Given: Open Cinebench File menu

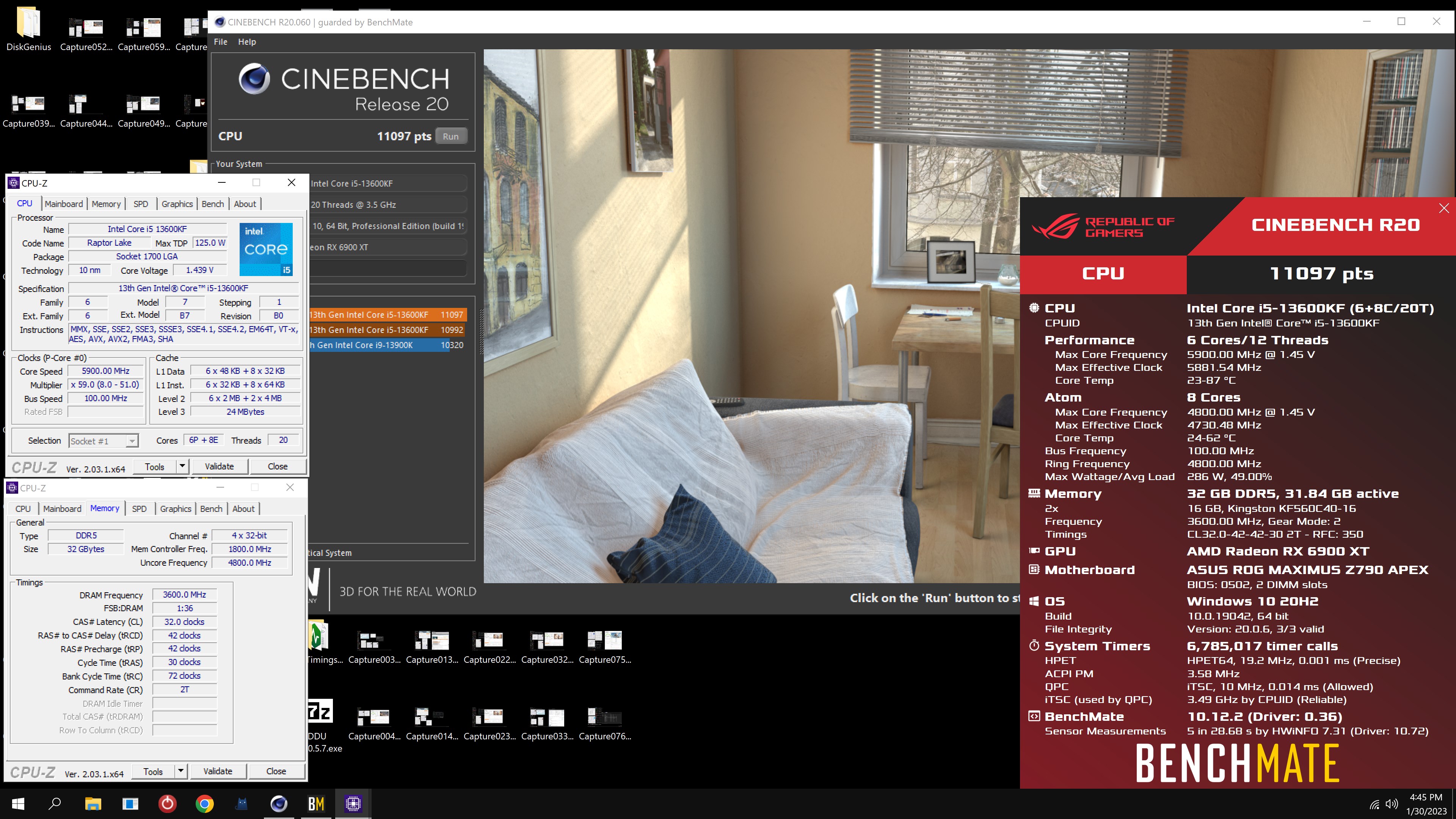Looking at the screenshot, I should [x=220, y=42].
